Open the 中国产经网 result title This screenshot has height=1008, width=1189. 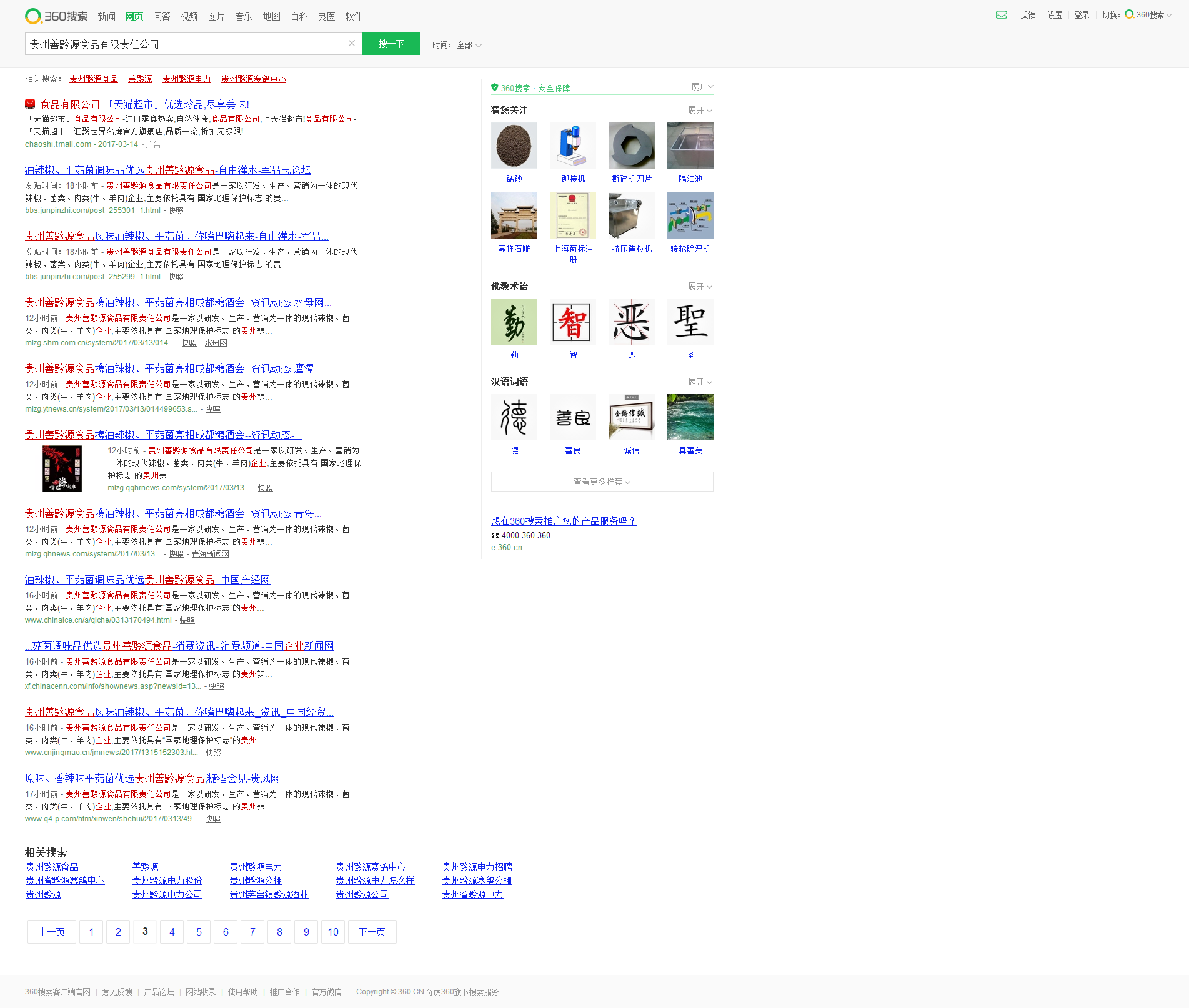[147, 580]
